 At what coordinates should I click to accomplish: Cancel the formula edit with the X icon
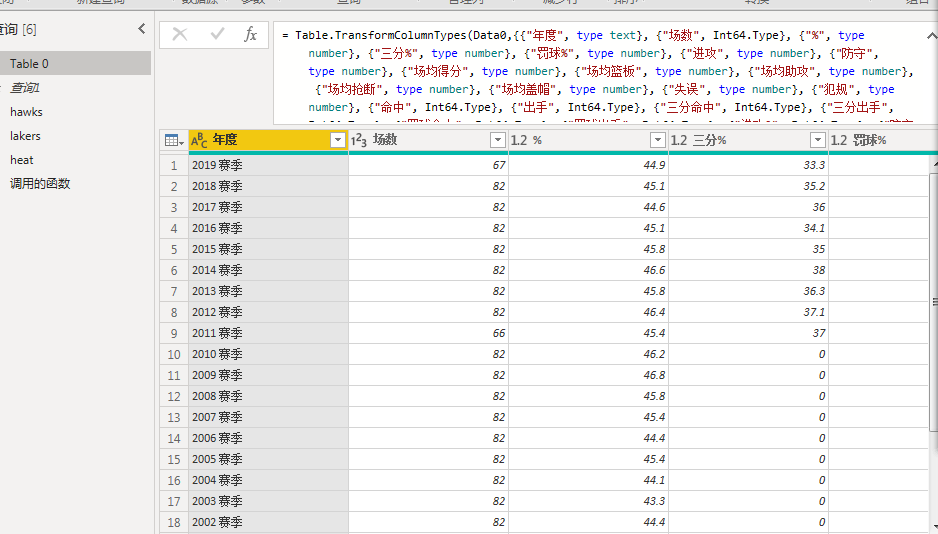click(180, 34)
